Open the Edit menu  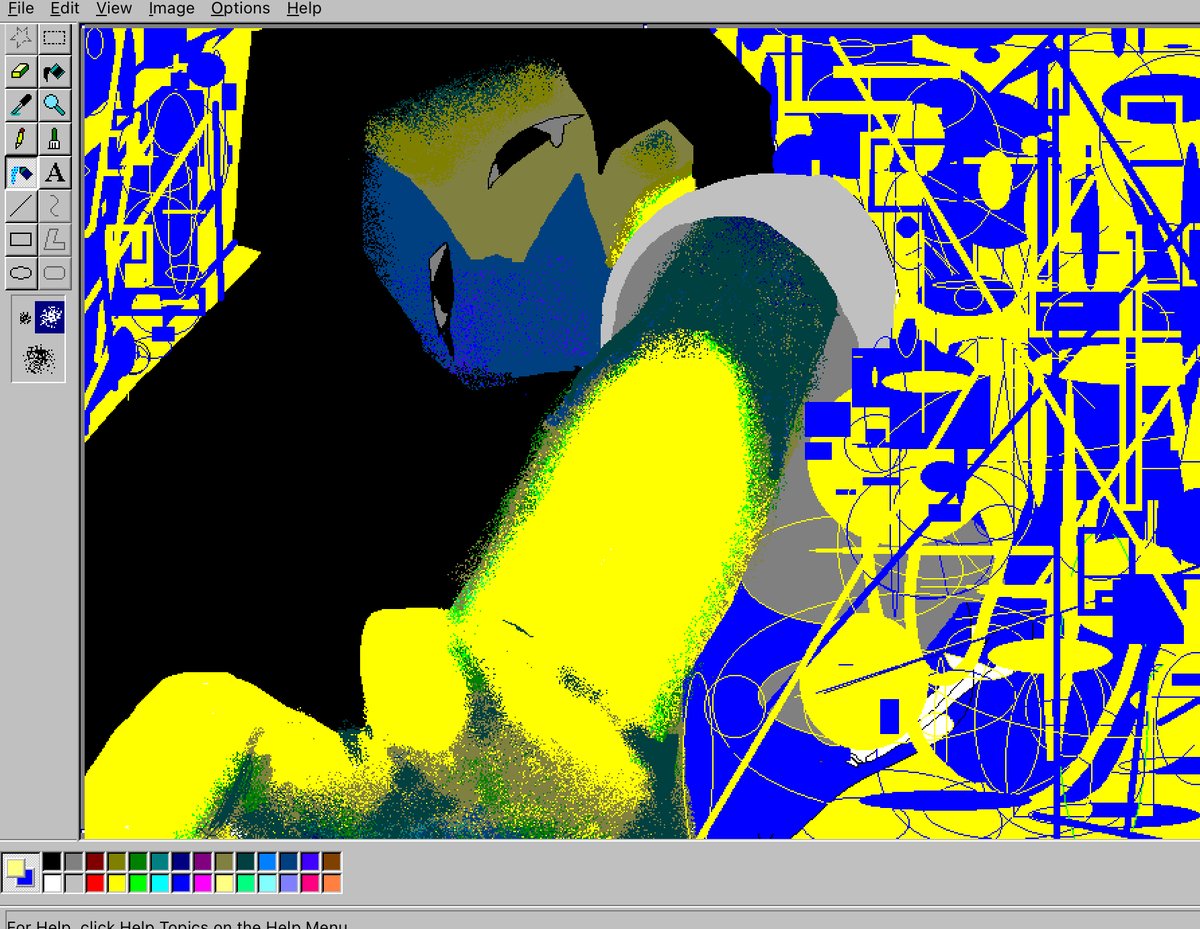pos(65,8)
